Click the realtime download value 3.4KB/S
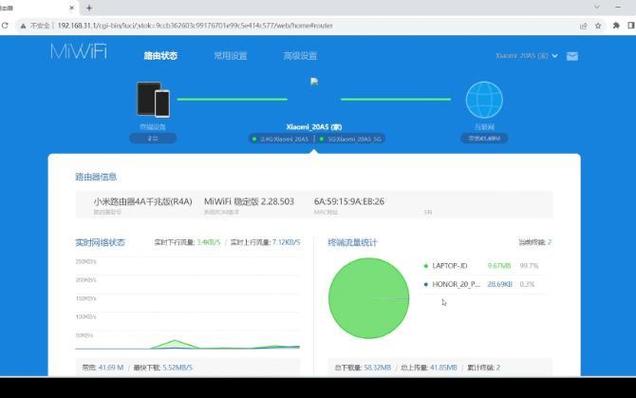The width and height of the screenshot is (636, 398). pyautogui.click(x=208, y=242)
